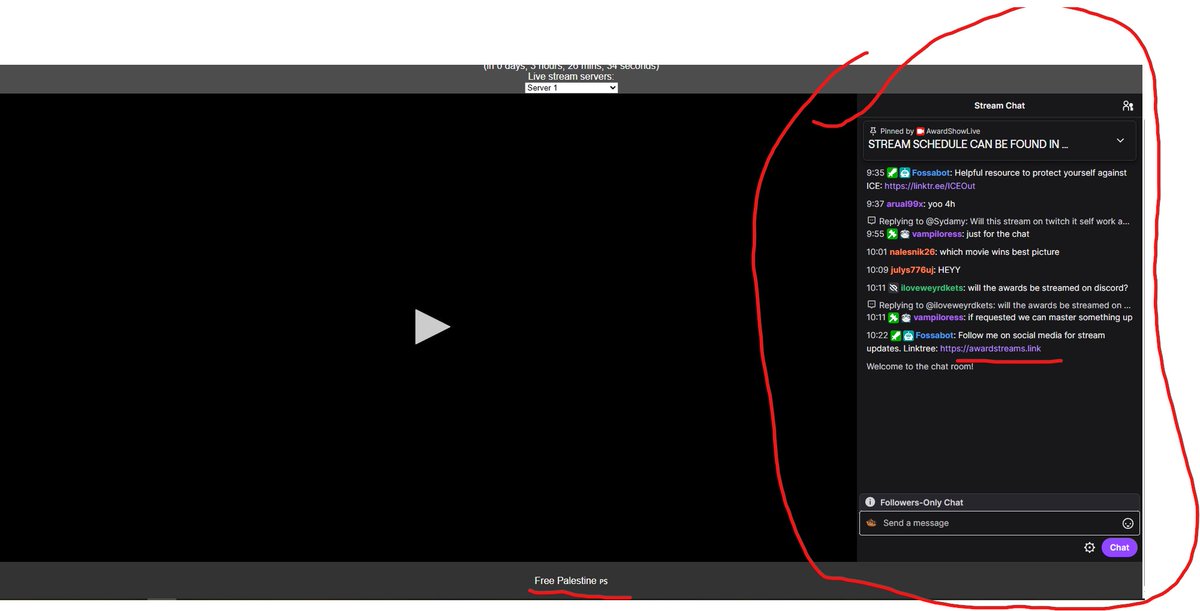Click the avatar icon in the message box

pos(871,523)
